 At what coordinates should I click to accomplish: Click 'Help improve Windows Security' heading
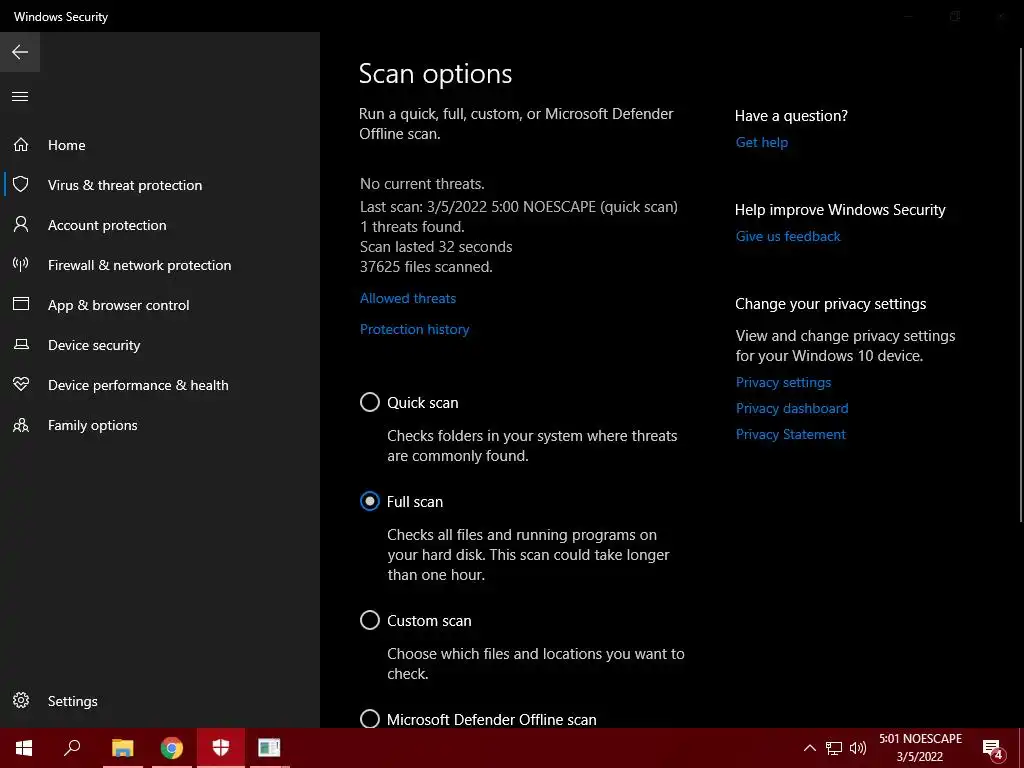[x=840, y=210]
